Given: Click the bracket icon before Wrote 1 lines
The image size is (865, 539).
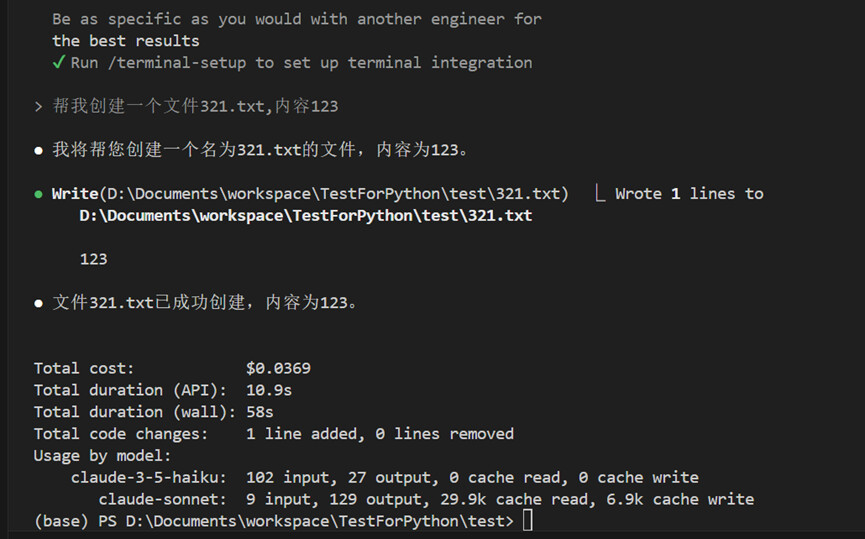Looking at the screenshot, I should [x=600, y=194].
